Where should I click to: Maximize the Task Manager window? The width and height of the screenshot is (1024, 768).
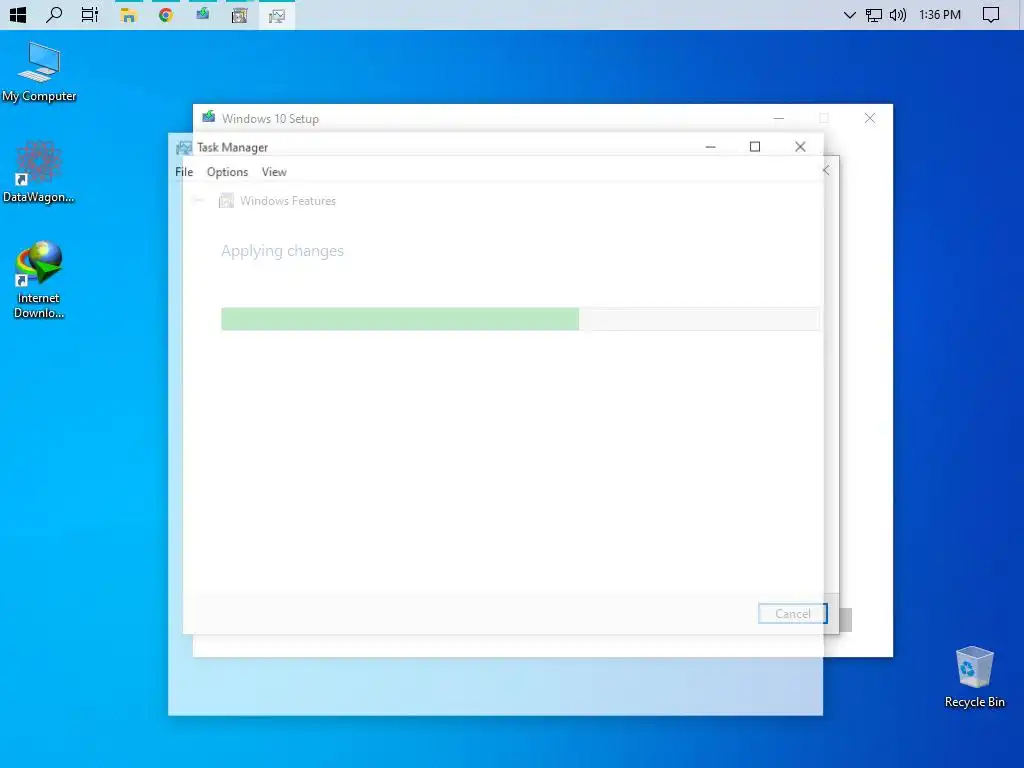click(x=755, y=147)
